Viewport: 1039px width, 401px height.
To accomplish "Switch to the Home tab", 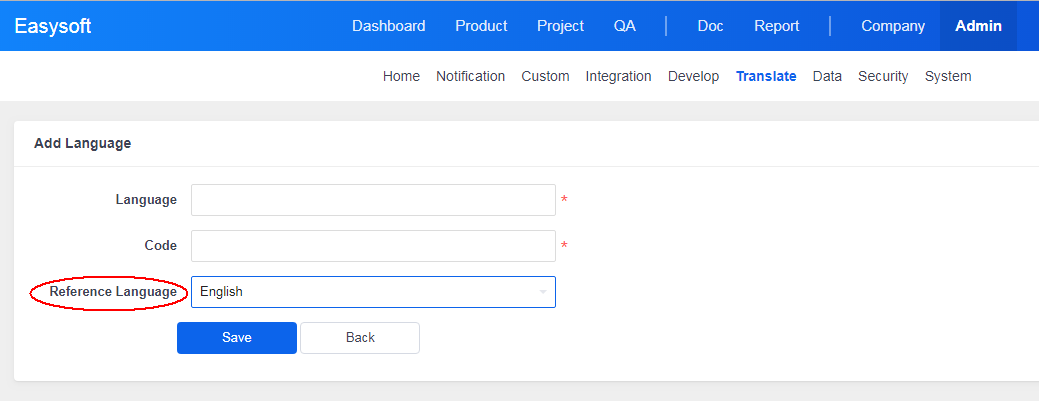I will click(x=401, y=76).
